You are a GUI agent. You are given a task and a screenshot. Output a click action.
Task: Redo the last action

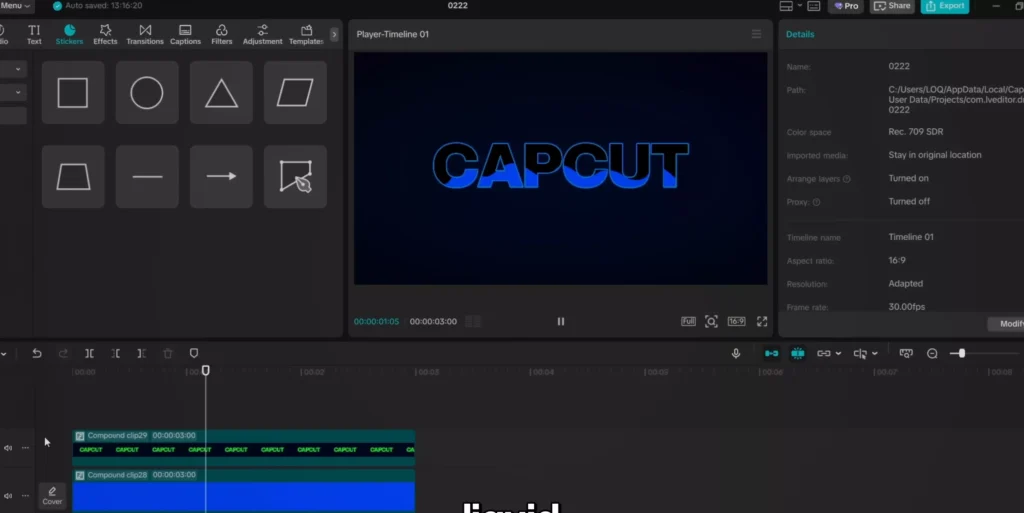63,353
